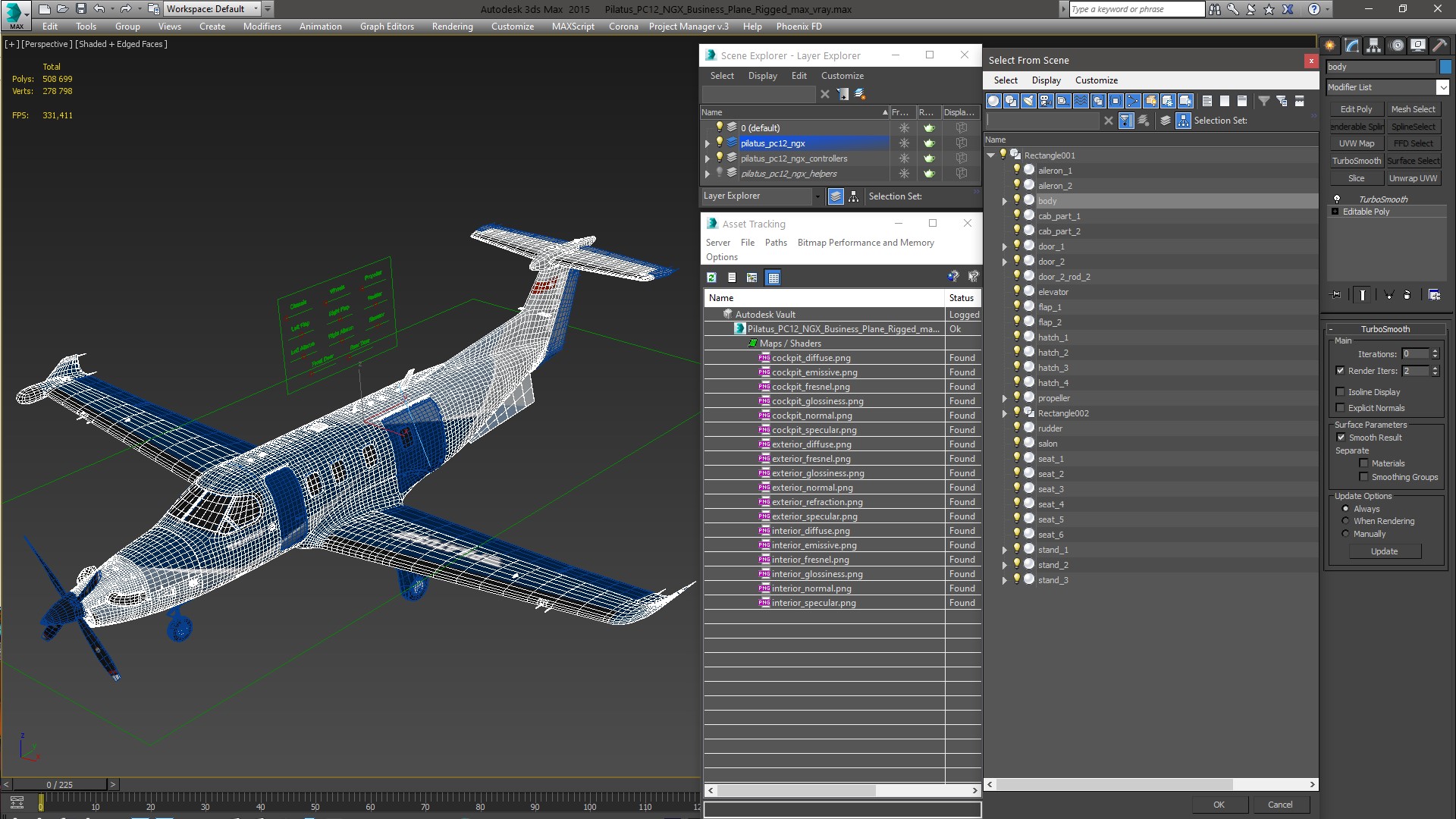Click refresh icon in Asset Tracking

click(711, 278)
